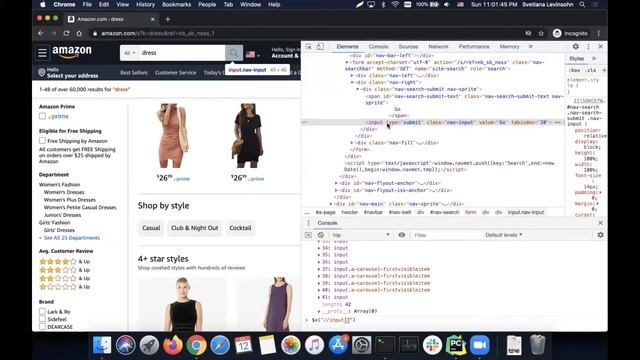The height and width of the screenshot is (360, 640).
Task: Expand the nav-flyout-anchor div node
Action: (336, 183)
